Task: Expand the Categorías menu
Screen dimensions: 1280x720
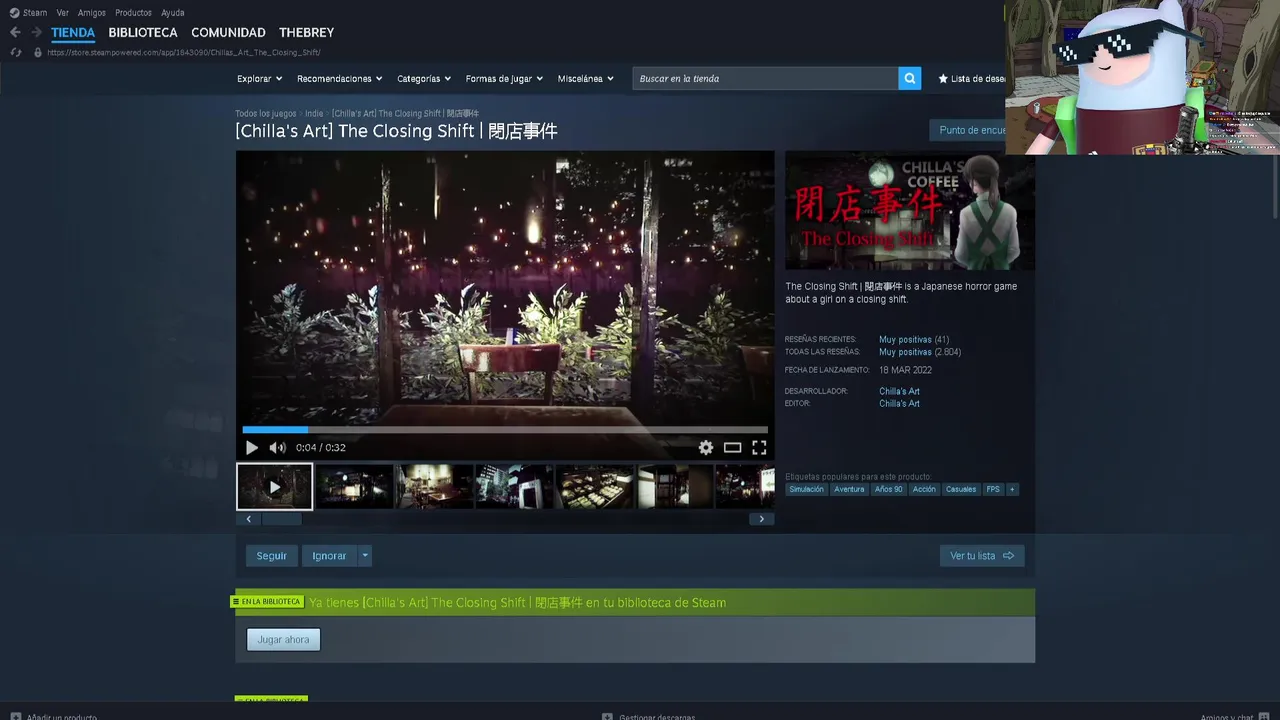Action: tap(424, 78)
